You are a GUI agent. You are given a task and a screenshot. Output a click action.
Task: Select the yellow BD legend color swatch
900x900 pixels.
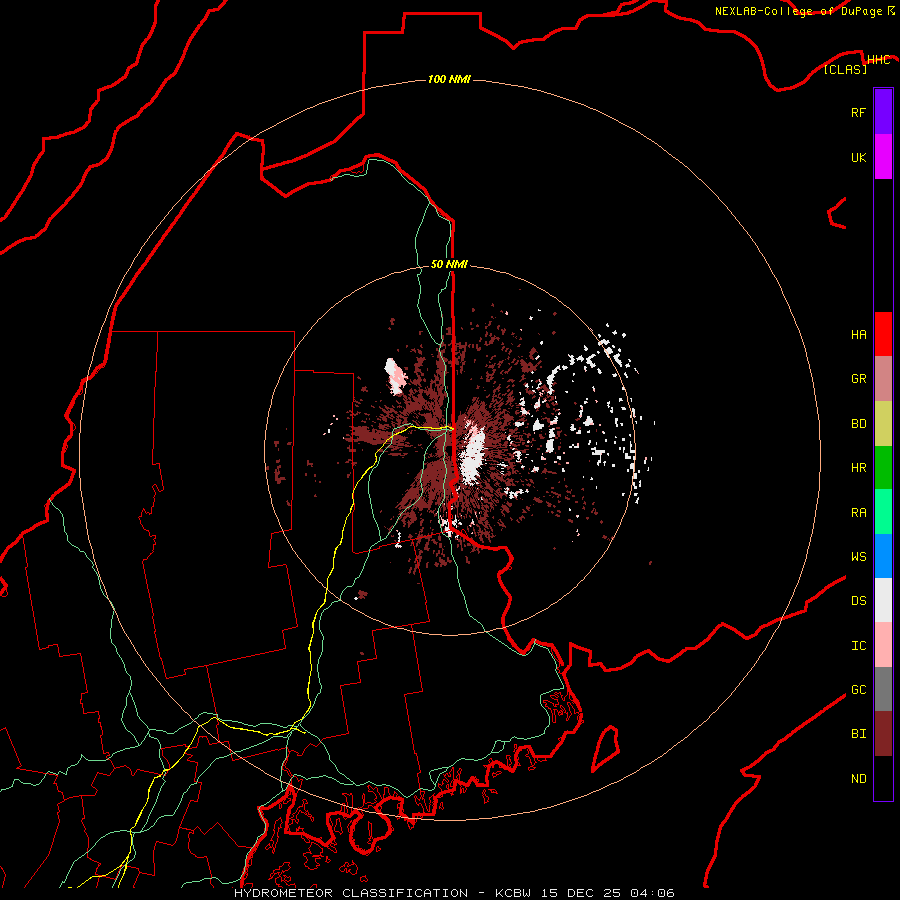coord(883,424)
